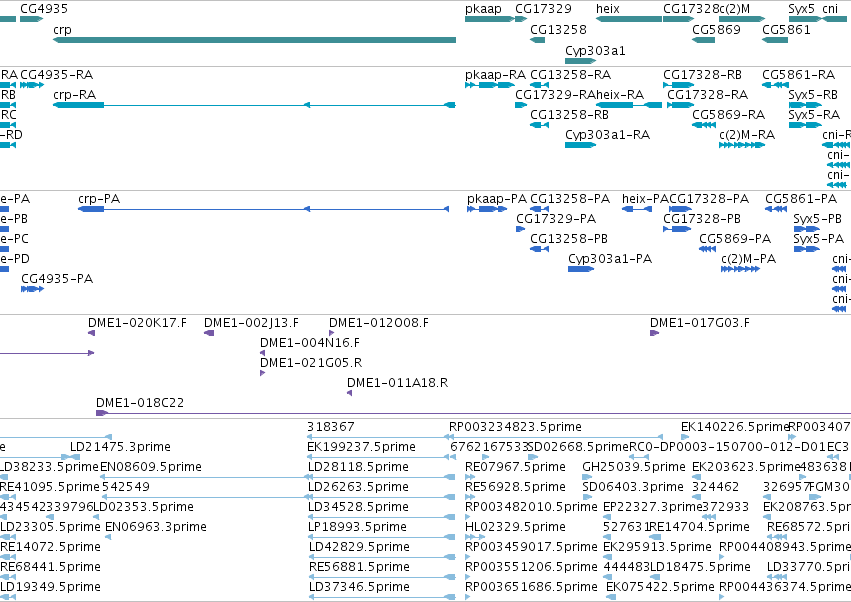Select the CG4935-PA feature
Screen dimensions: 851x602
(33, 289)
